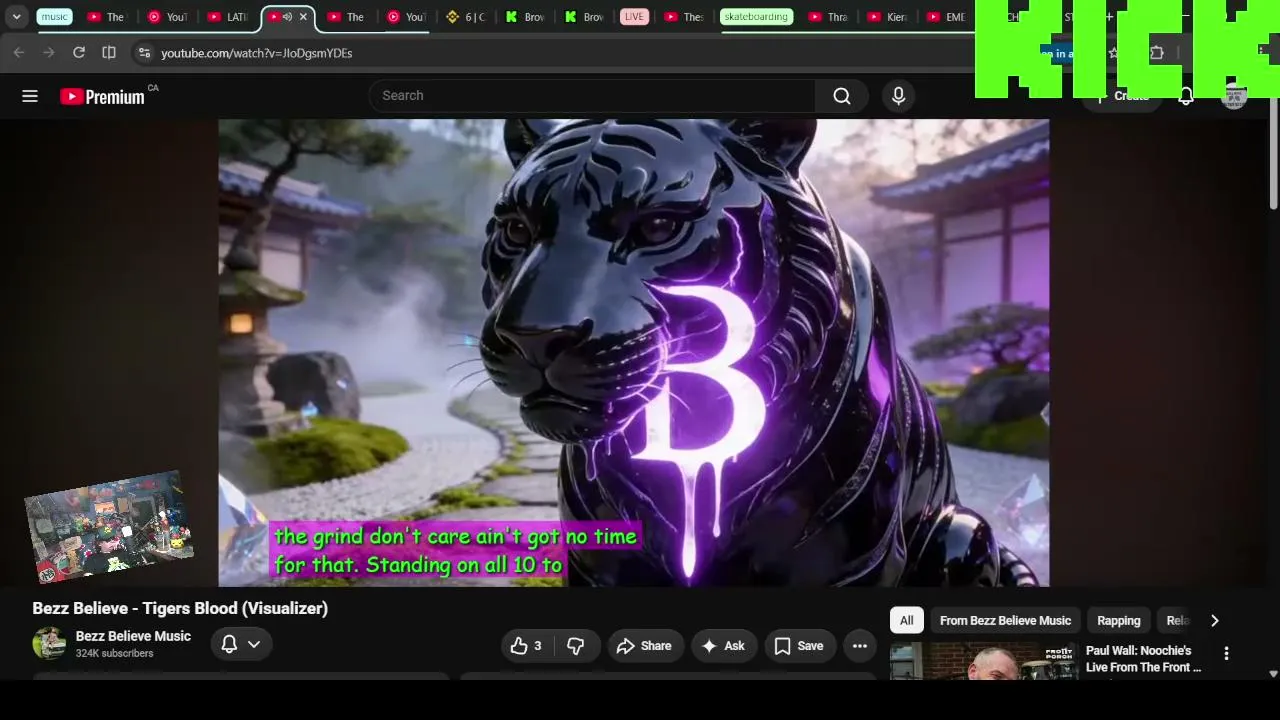Save the video to a playlist
The height and width of the screenshot is (720, 1280).
[x=799, y=646]
